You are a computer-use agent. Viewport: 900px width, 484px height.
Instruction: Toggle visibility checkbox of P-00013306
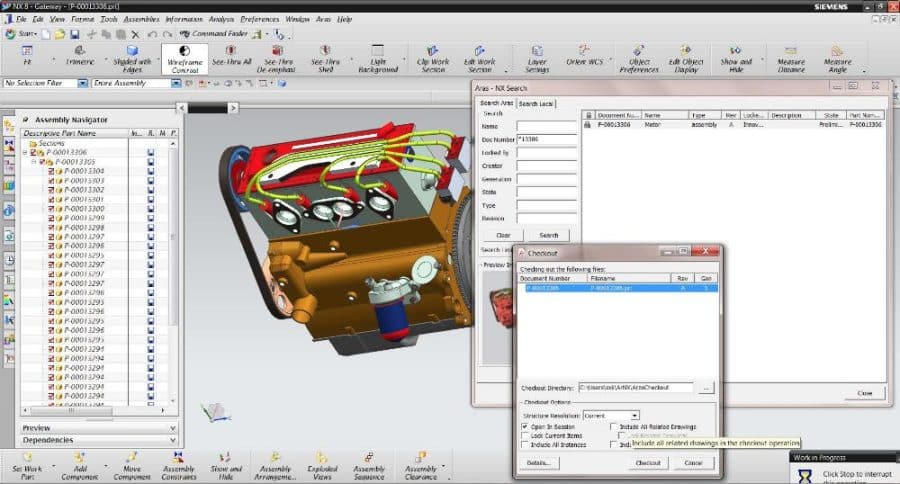click(33, 153)
